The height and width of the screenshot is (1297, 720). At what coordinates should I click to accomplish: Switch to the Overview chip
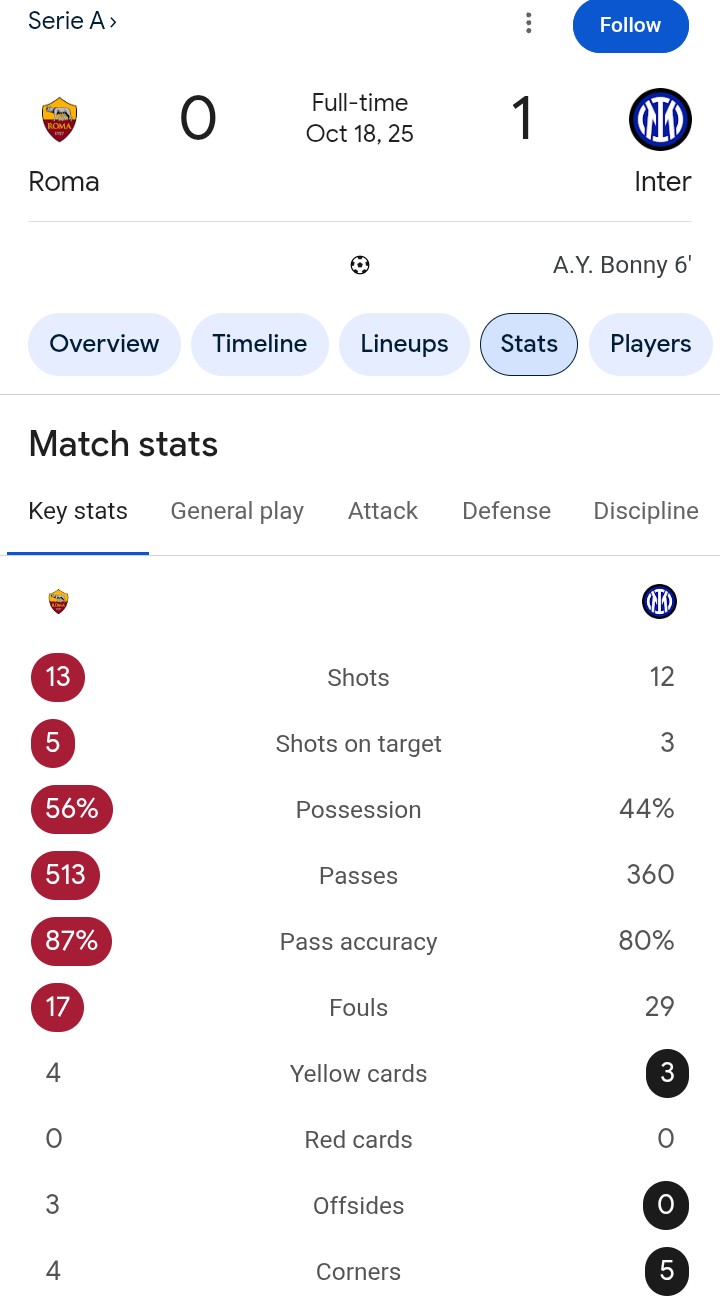click(x=104, y=344)
